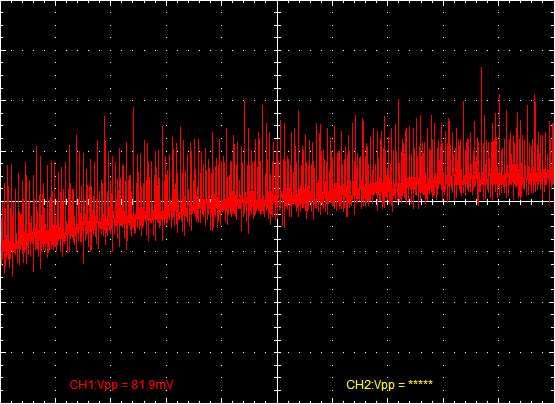Click the equals sign in the CH1 Vpp readout
The image size is (555, 404).
(126, 385)
